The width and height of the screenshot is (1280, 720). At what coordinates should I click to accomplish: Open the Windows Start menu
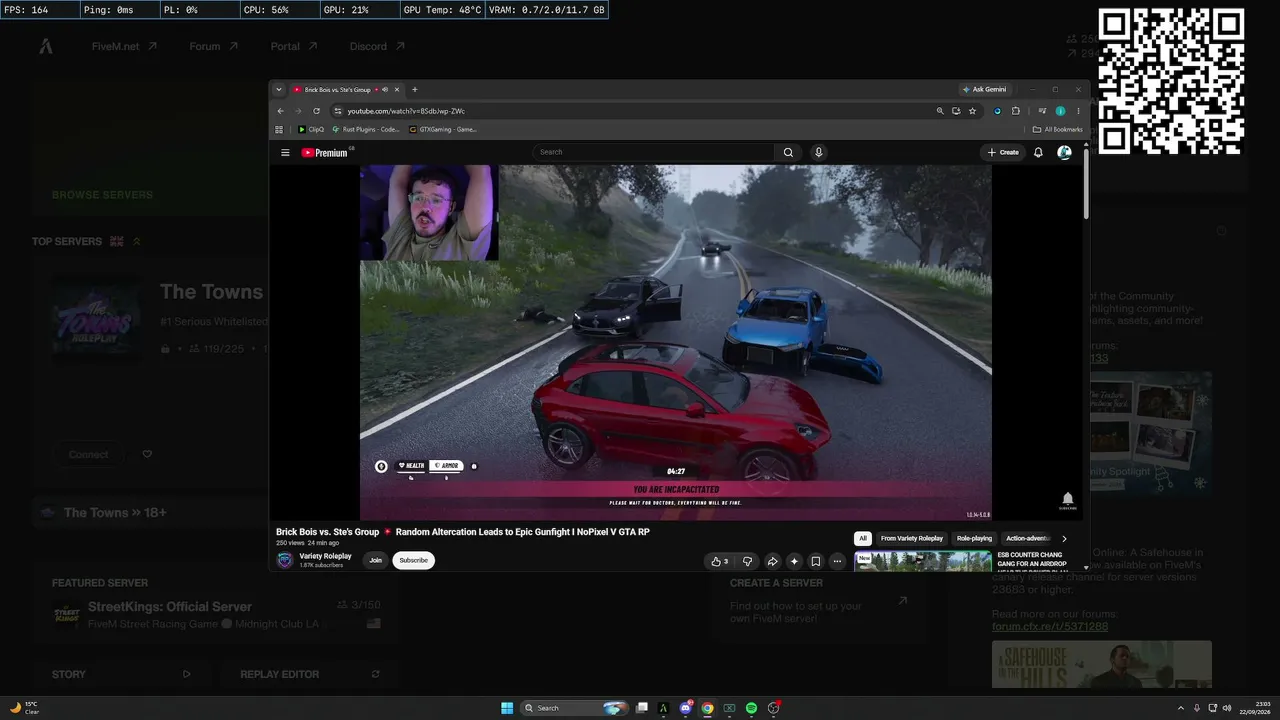[x=507, y=708]
